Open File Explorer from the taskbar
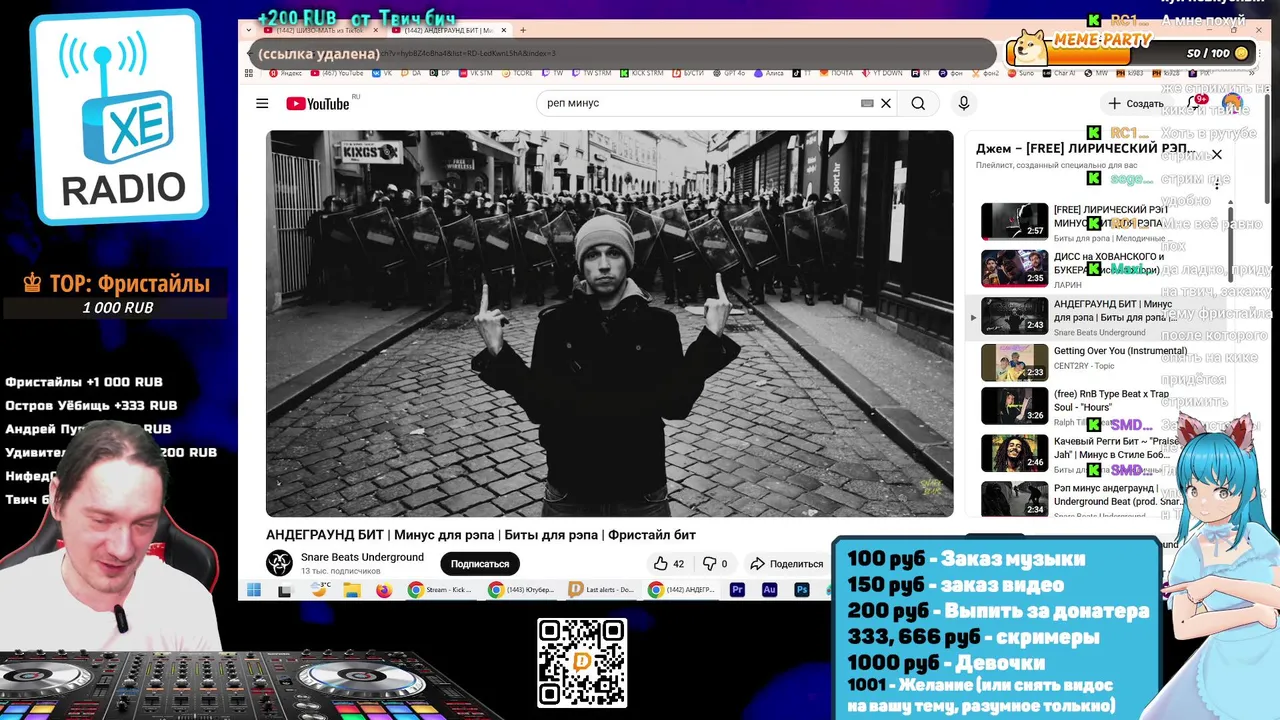Image resolution: width=1280 pixels, height=720 pixels. click(352, 590)
